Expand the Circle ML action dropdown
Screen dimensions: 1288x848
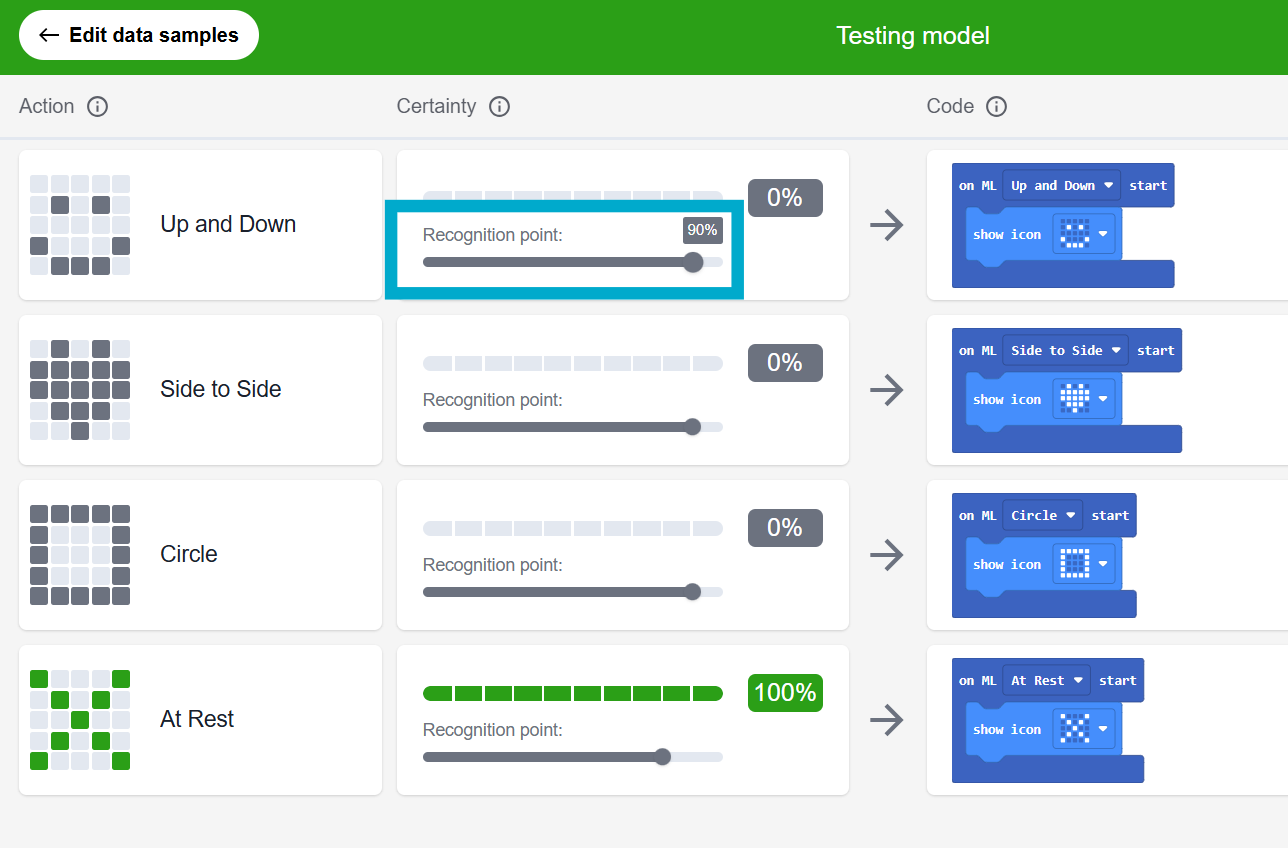point(1042,516)
